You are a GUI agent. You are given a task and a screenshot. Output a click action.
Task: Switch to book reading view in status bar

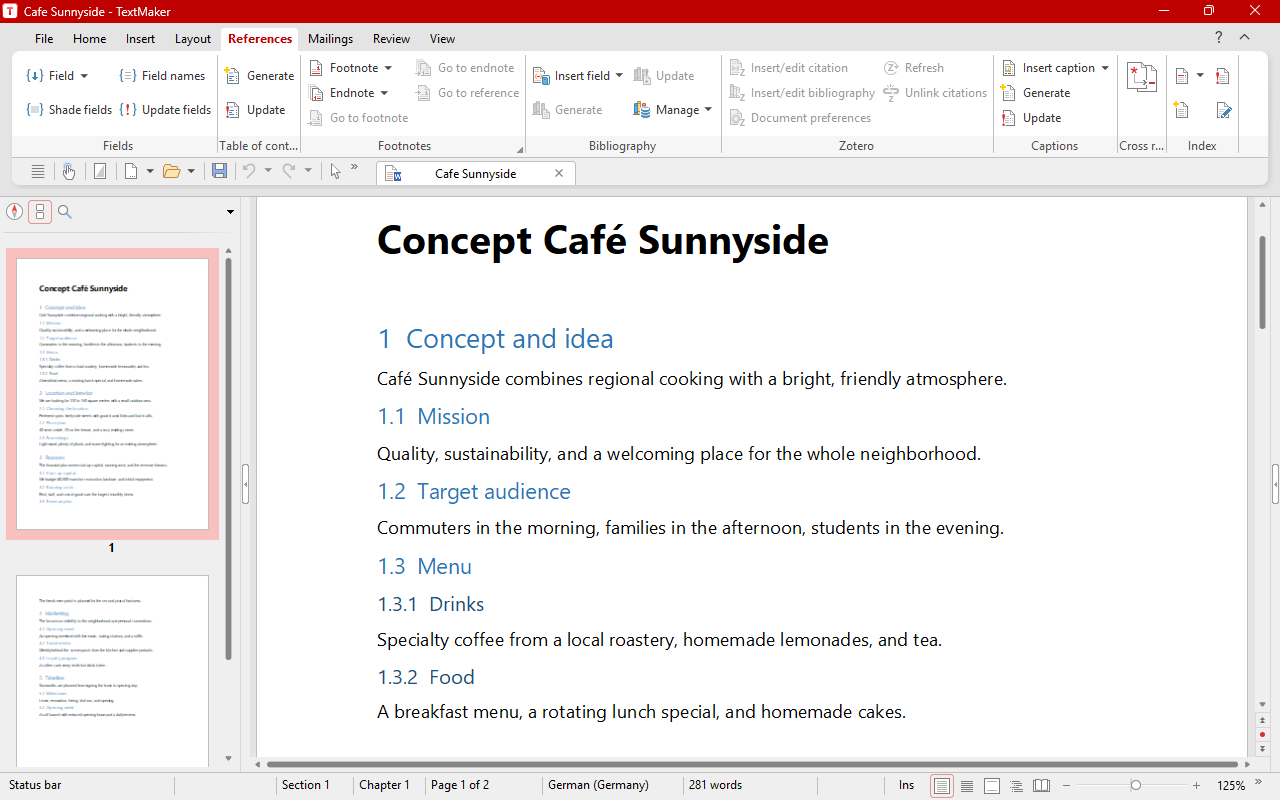click(1042, 786)
